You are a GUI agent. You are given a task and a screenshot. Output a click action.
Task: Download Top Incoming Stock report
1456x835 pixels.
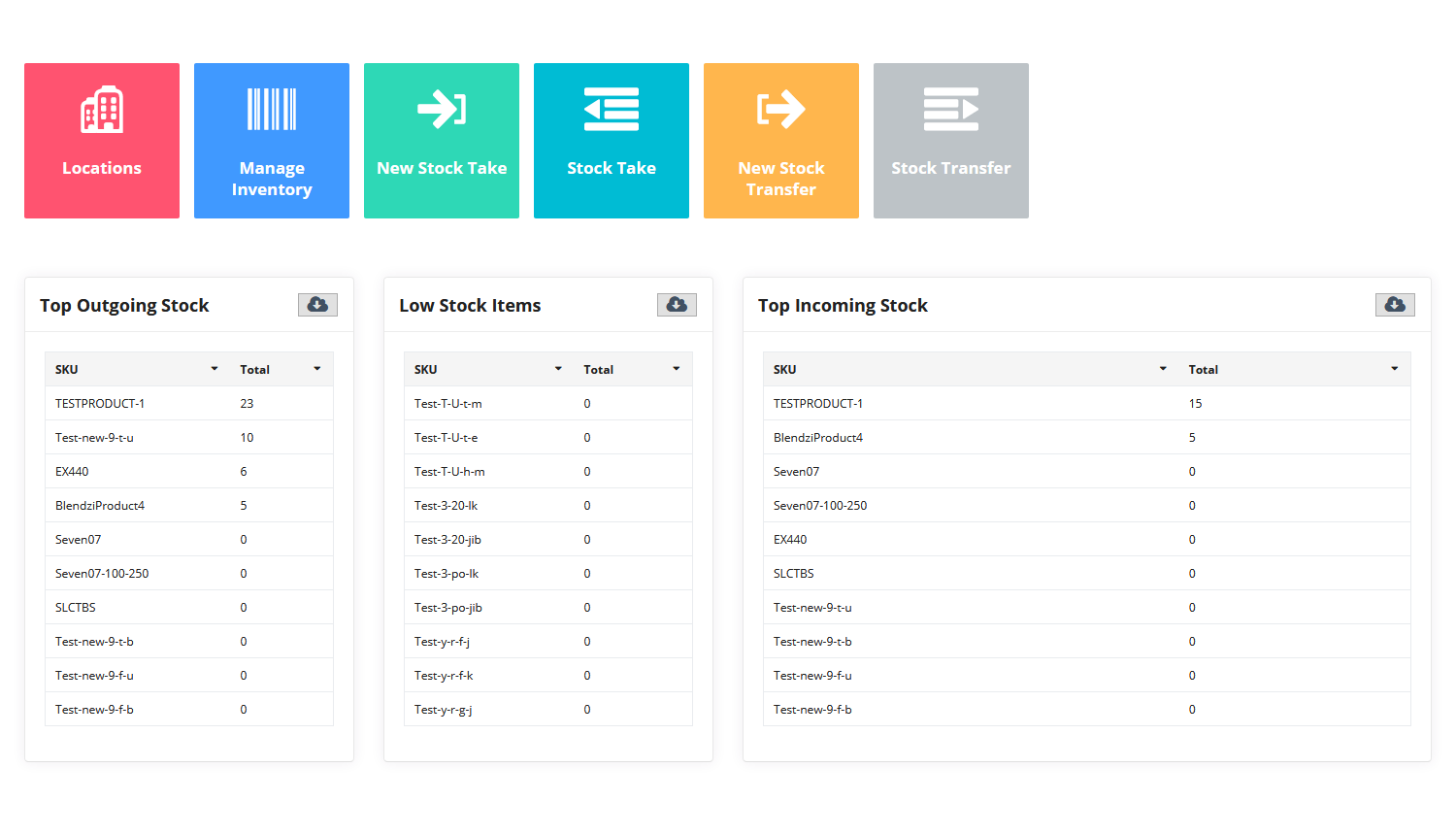coord(1395,305)
